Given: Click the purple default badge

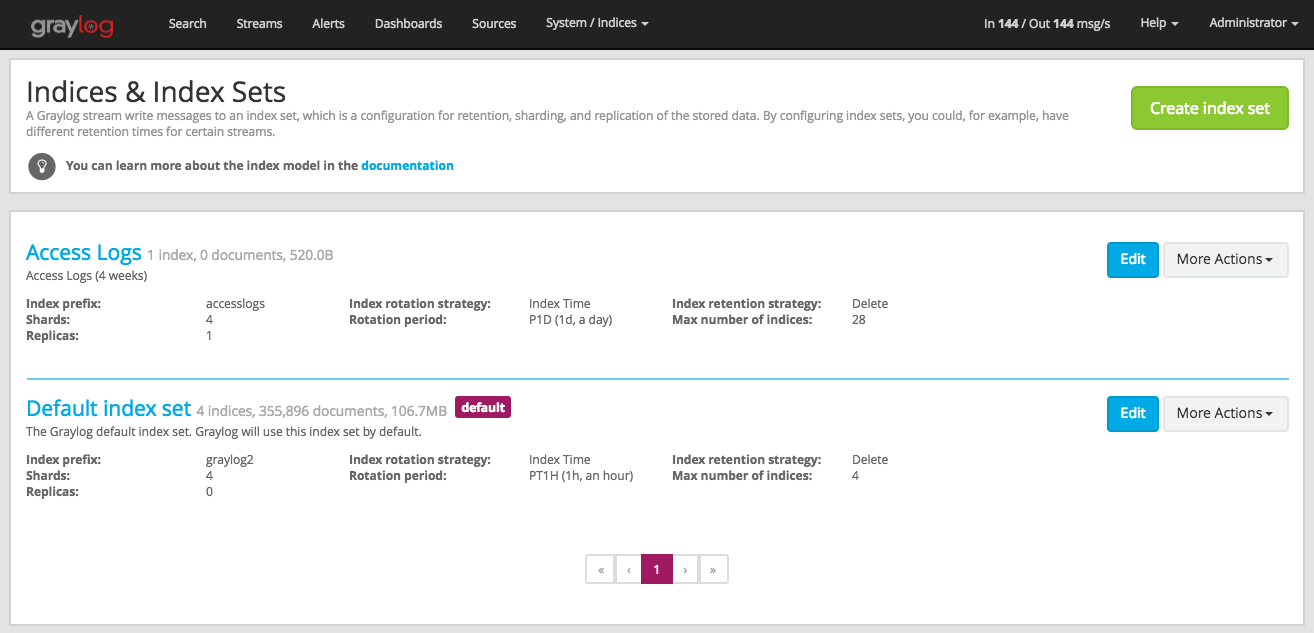Looking at the screenshot, I should point(483,407).
